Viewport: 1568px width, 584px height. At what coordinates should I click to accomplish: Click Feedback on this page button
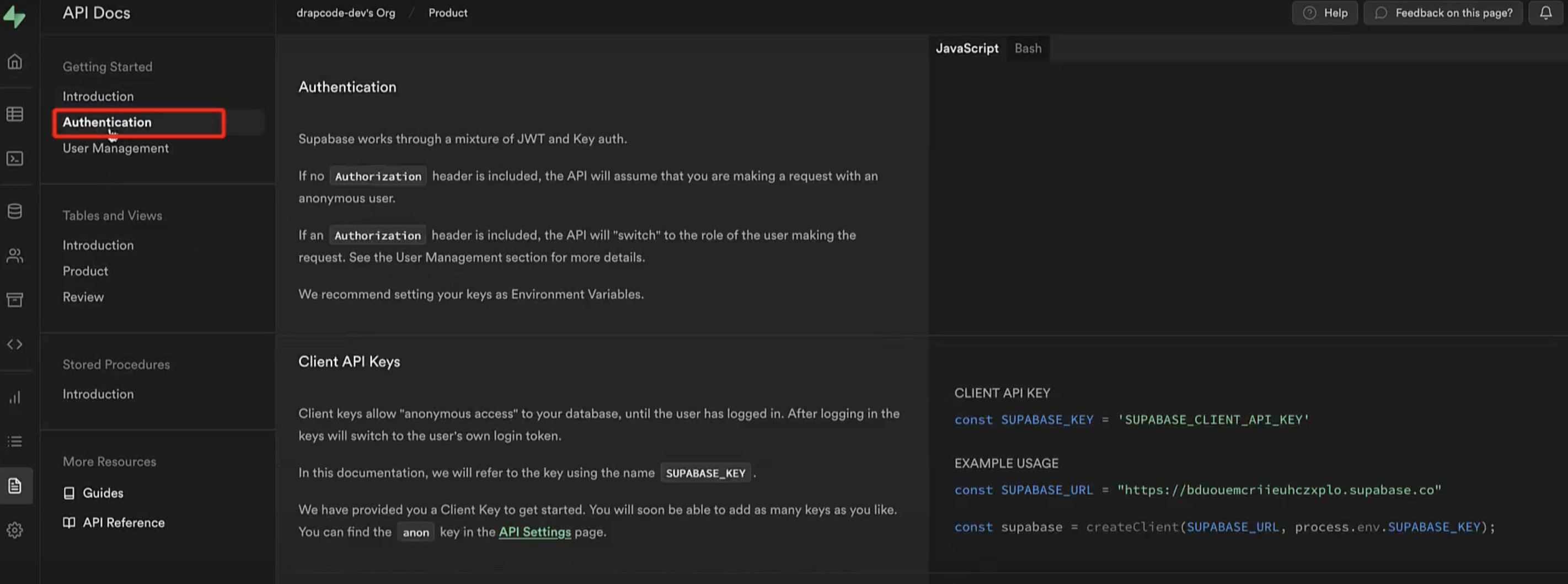click(x=1443, y=13)
